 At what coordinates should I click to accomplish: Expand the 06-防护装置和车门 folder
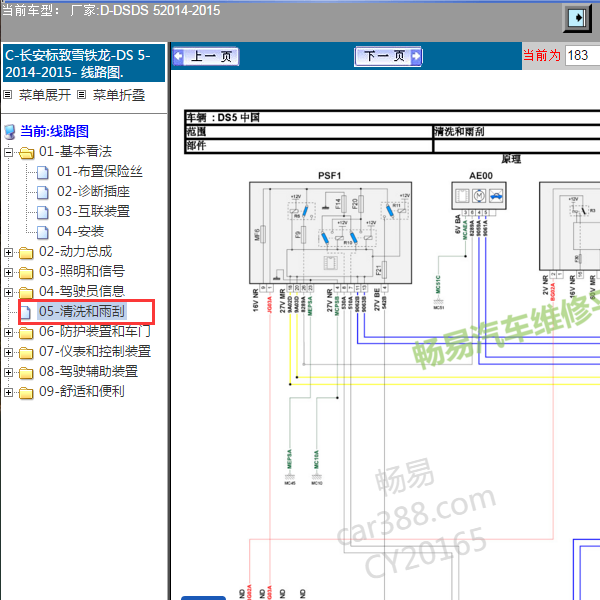8,333
